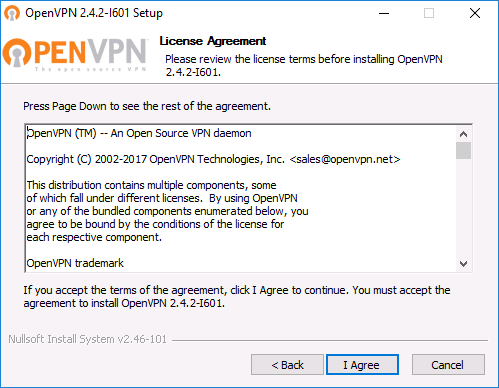This screenshot has height=388, width=499.
Task: Go to previous step with Back button
Action: [x=287, y=365]
